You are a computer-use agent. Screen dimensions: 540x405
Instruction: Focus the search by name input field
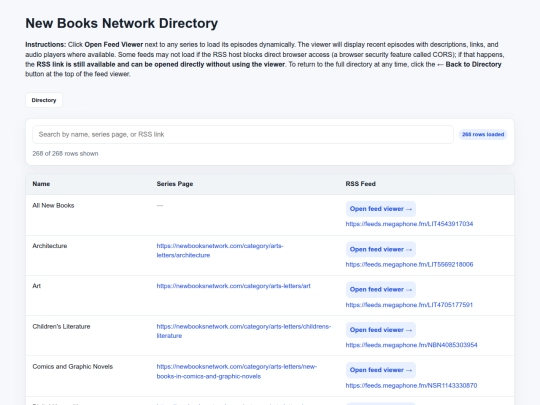pos(243,134)
